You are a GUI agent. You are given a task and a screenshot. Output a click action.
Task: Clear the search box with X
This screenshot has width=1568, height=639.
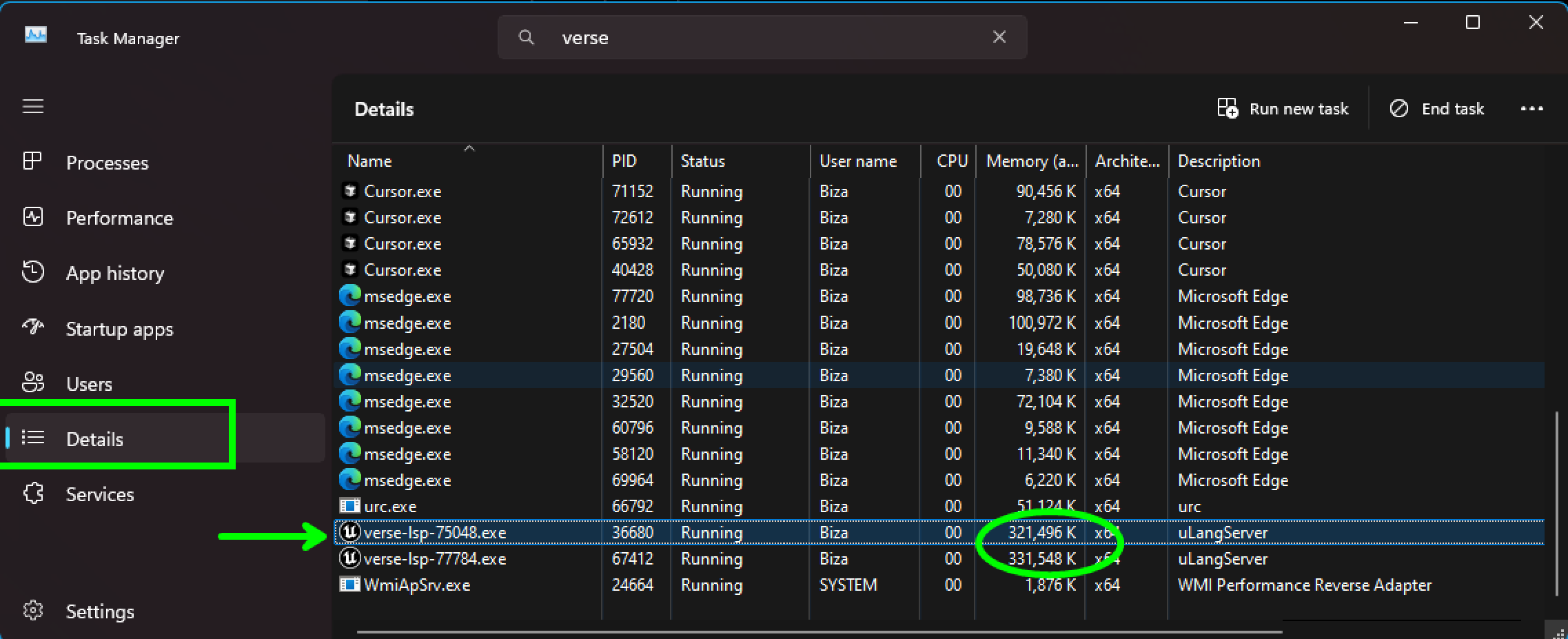point(999,37)
